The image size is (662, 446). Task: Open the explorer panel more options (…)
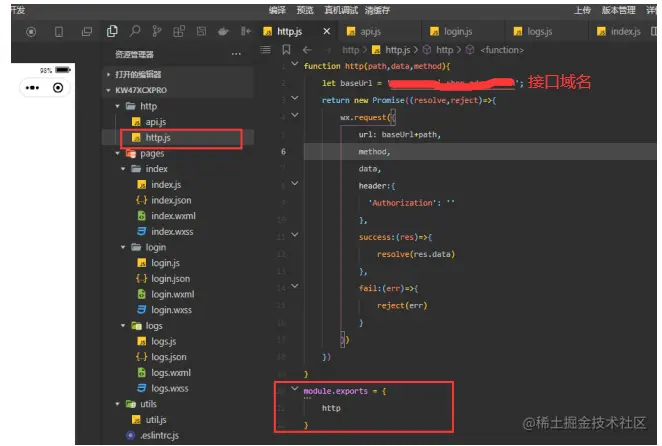[236, 54]
